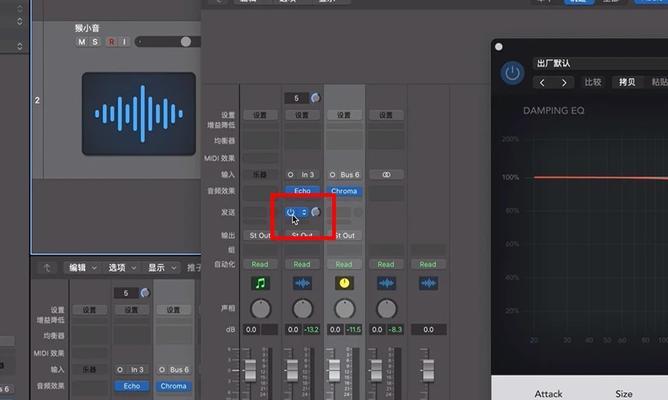
Task: Click the track volume slider knob
Action: [186, 41]
